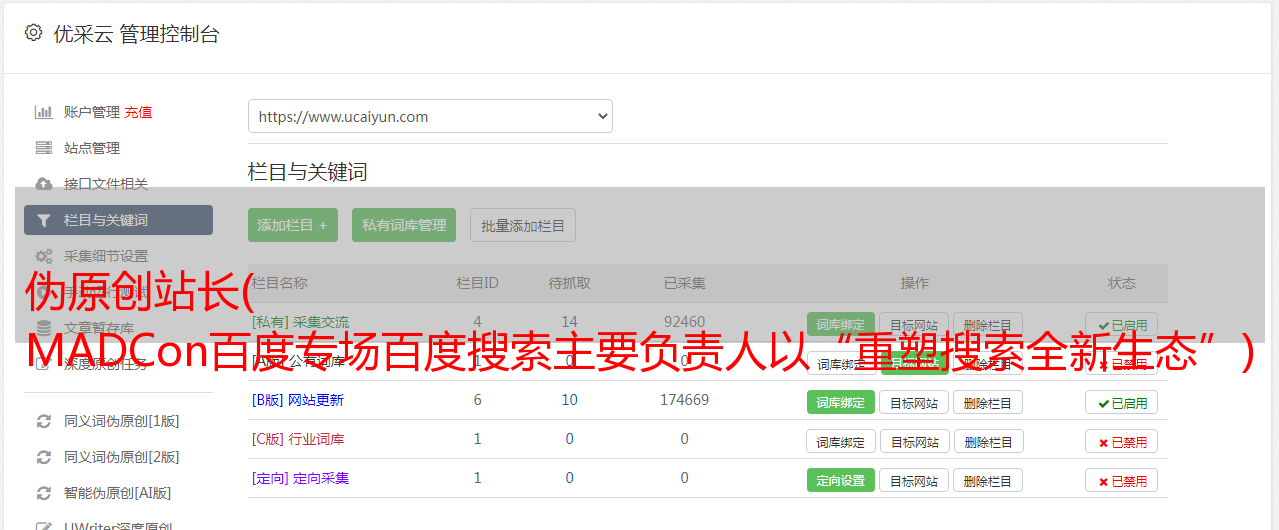This screenshot has height=530, width=1279.
Task: Open the site URL dropdown showing ucaiyun.com
Action: coord(430,116)
